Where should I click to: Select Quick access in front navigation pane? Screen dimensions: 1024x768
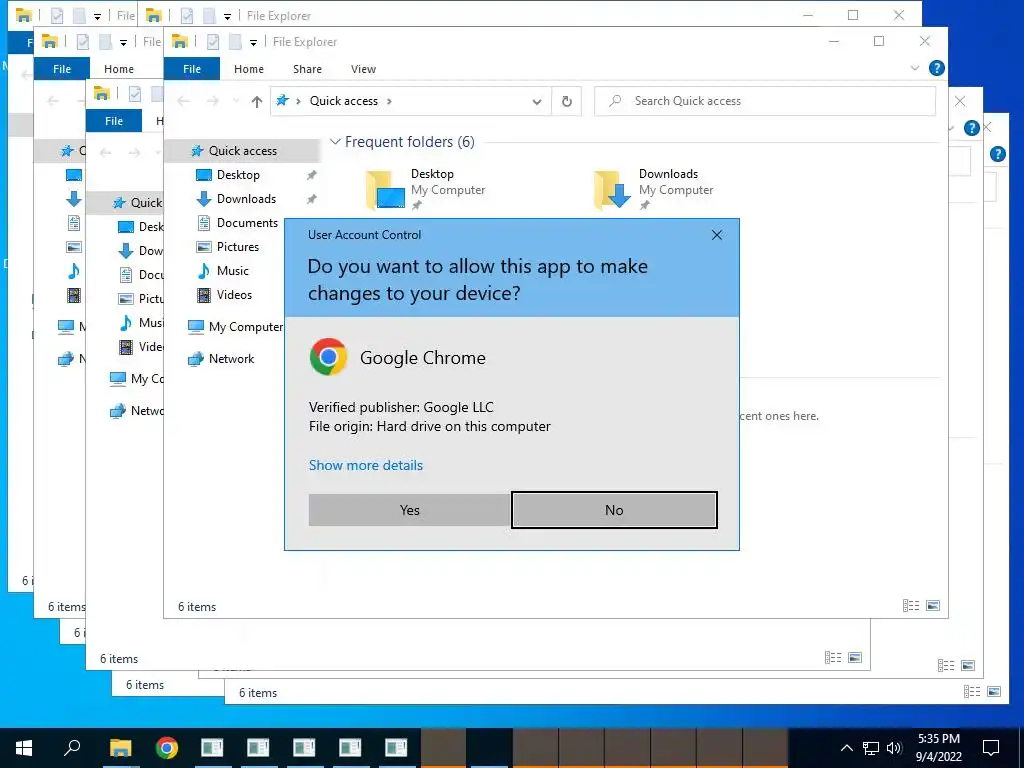242,151
